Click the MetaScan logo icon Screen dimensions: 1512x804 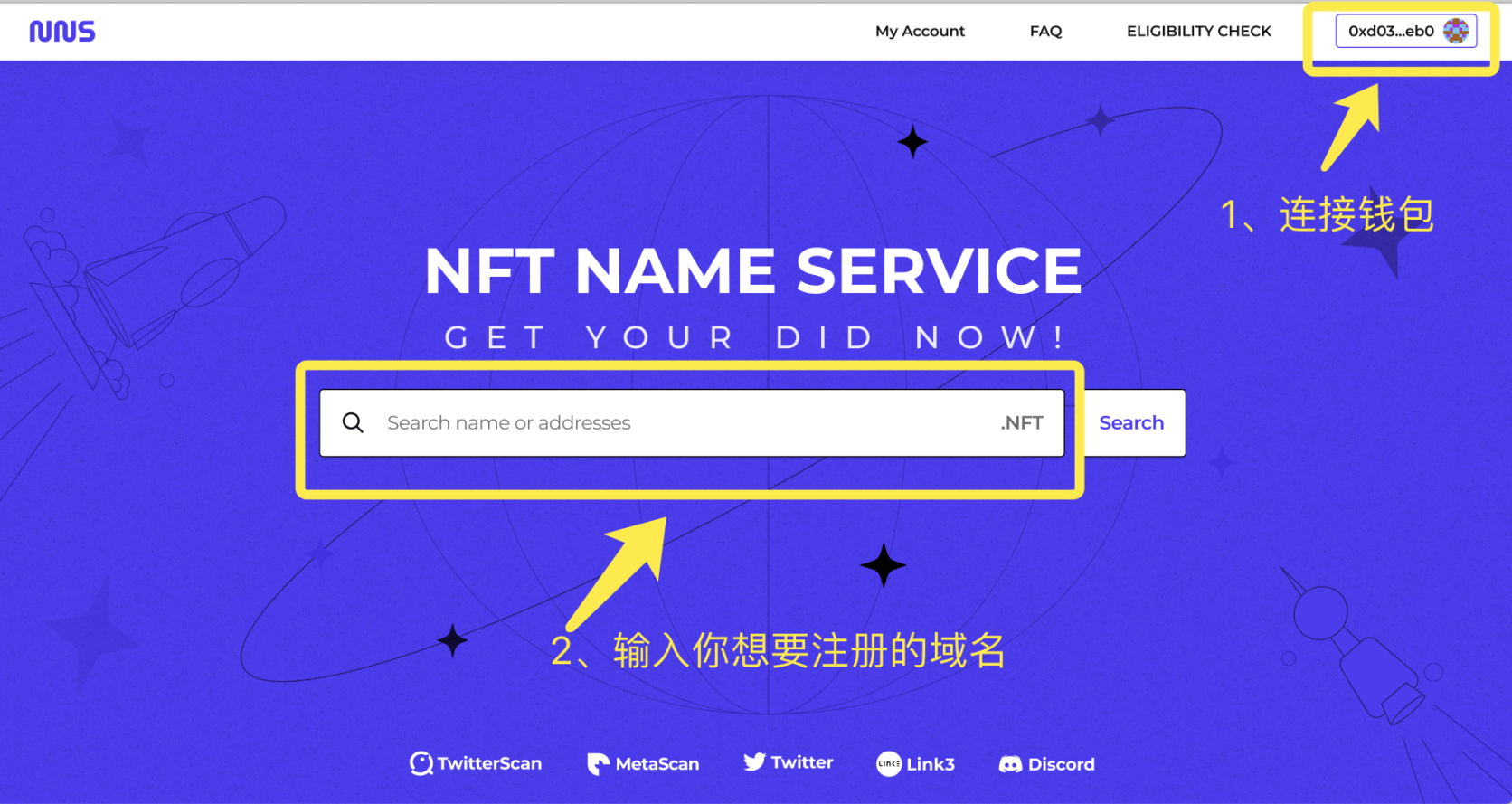(598, 764)
